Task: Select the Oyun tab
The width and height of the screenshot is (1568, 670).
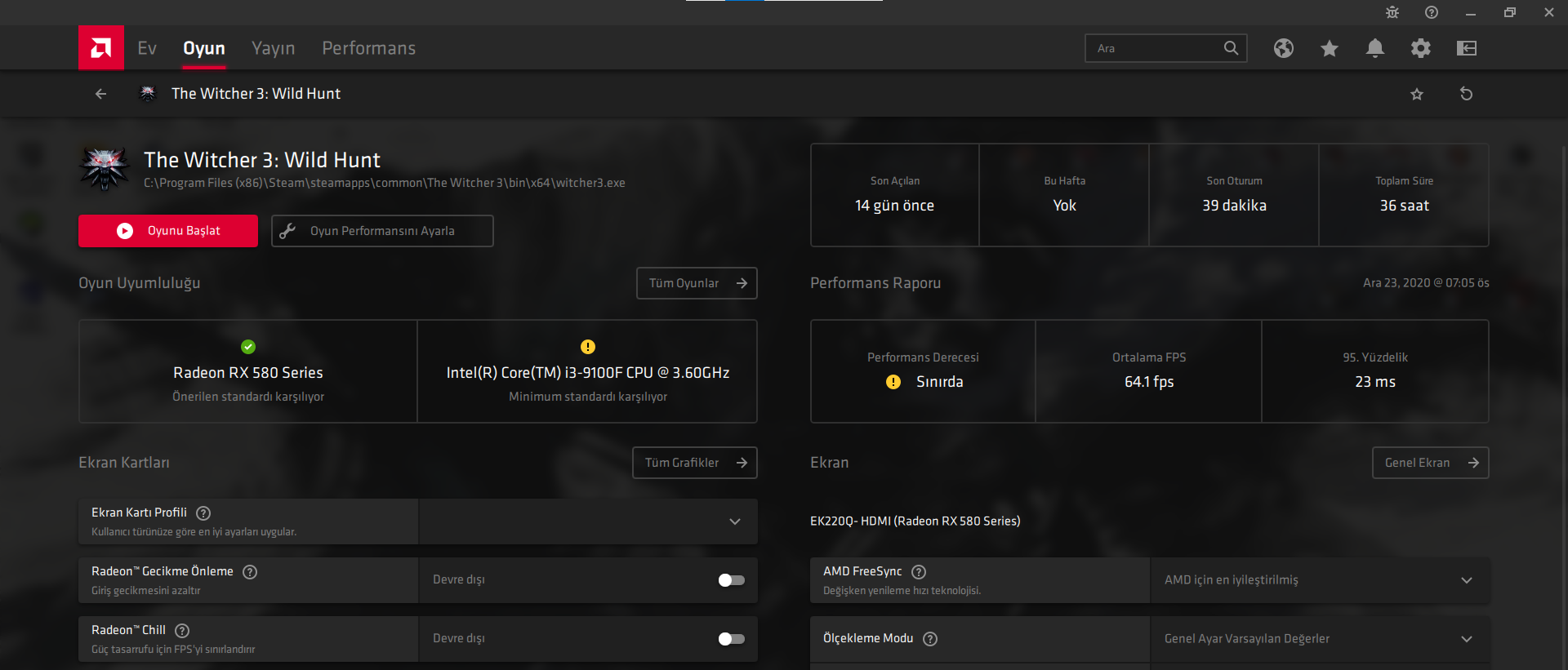Action: (x=204, y=48)
